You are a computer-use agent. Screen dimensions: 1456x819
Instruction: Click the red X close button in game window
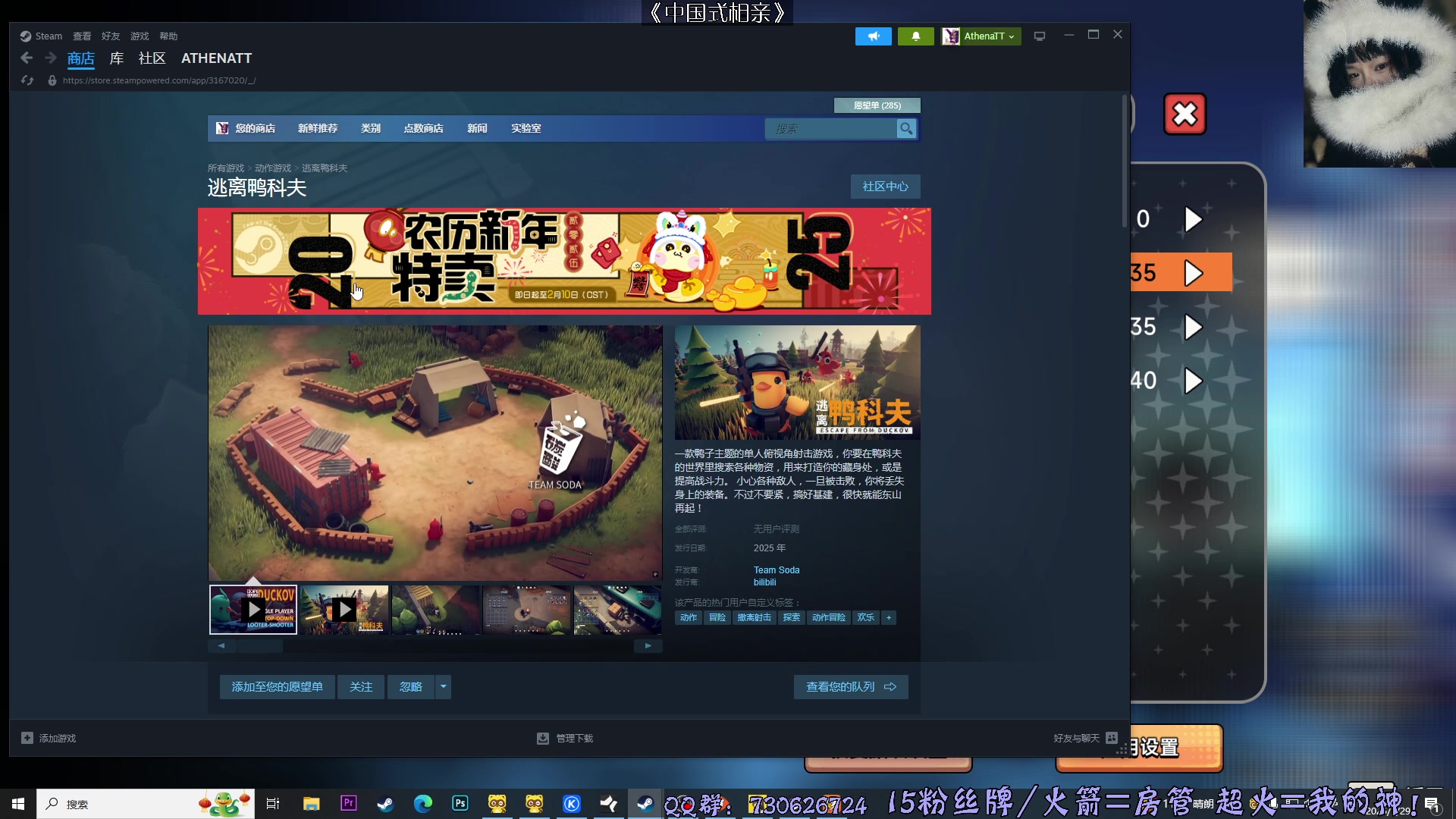click(x=1185, y=115)
